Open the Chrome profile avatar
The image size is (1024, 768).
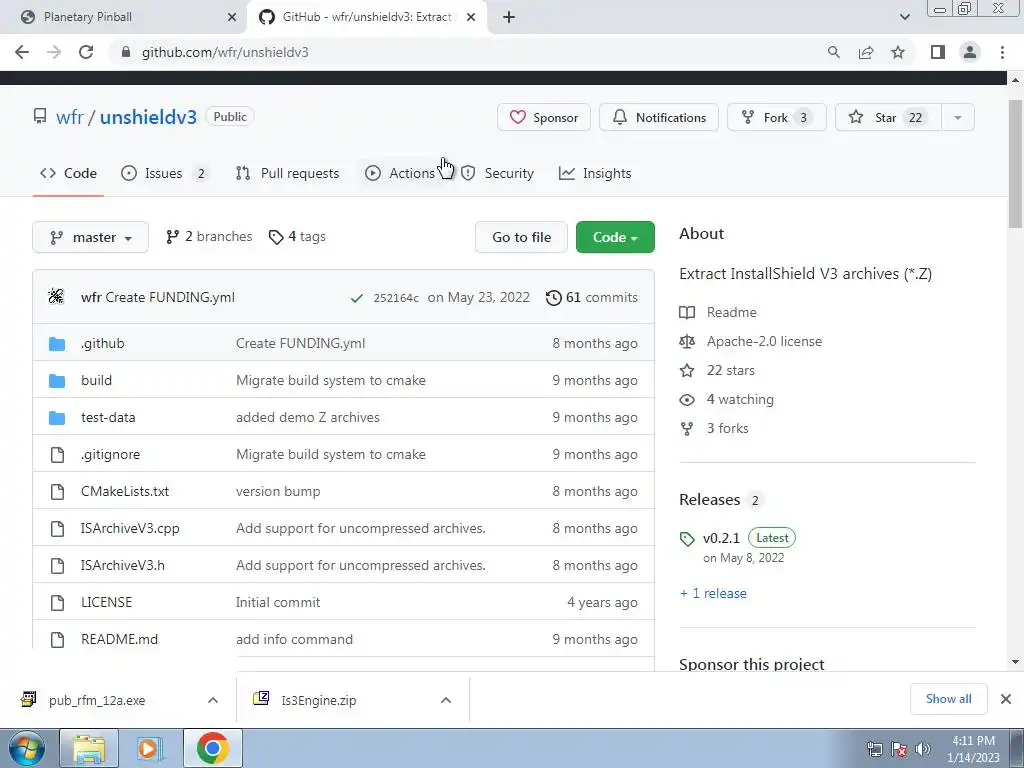[970, 52]
